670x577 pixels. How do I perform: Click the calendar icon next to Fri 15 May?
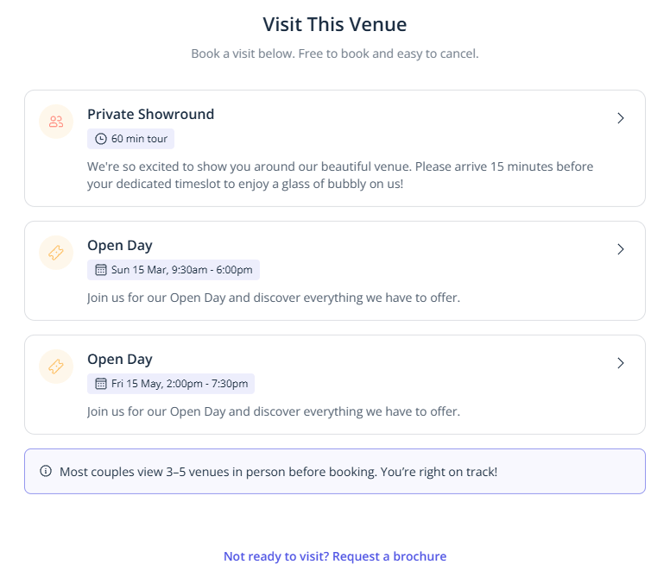[x=100, y=384]
